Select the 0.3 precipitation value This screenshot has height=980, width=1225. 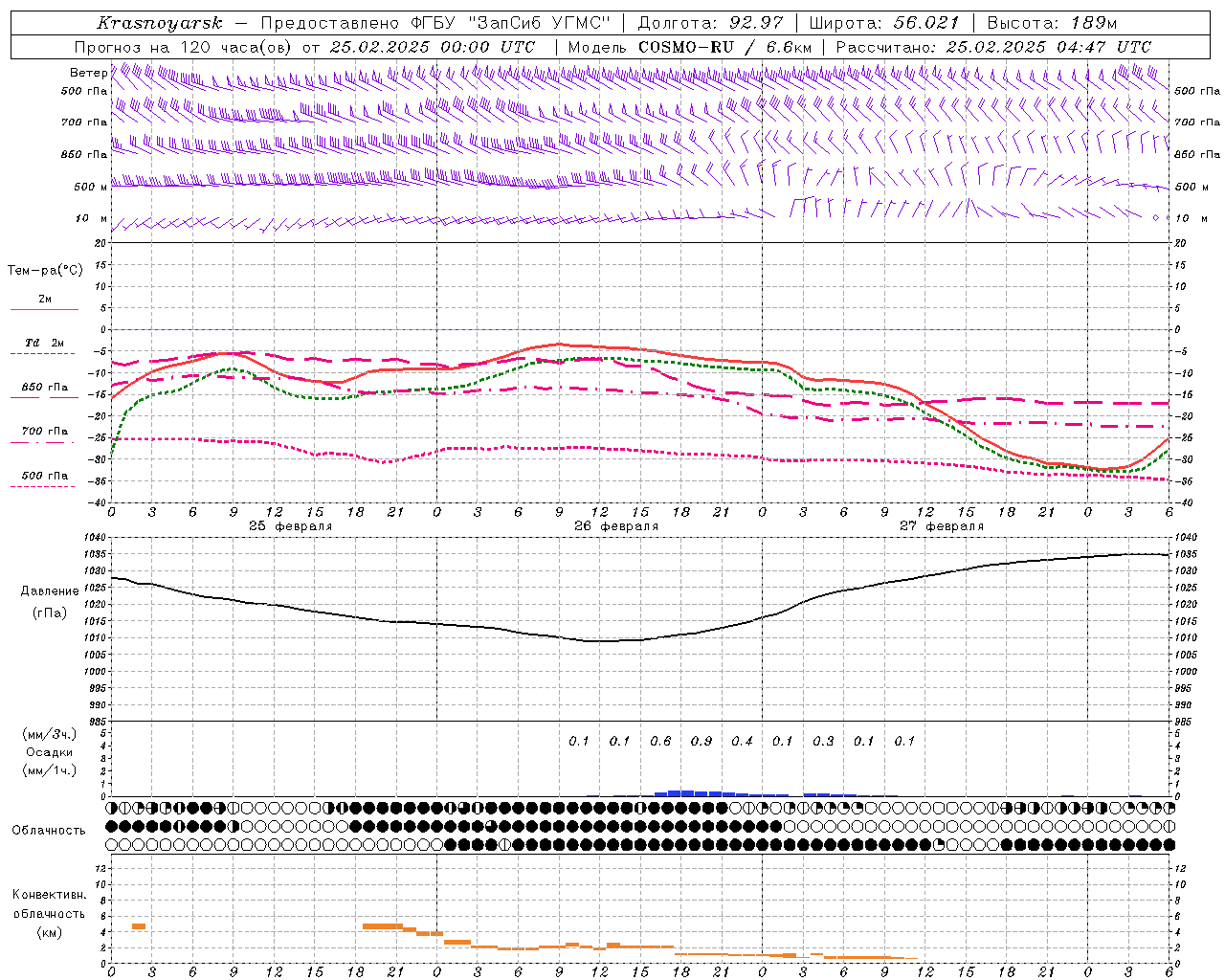coord(823,741)
